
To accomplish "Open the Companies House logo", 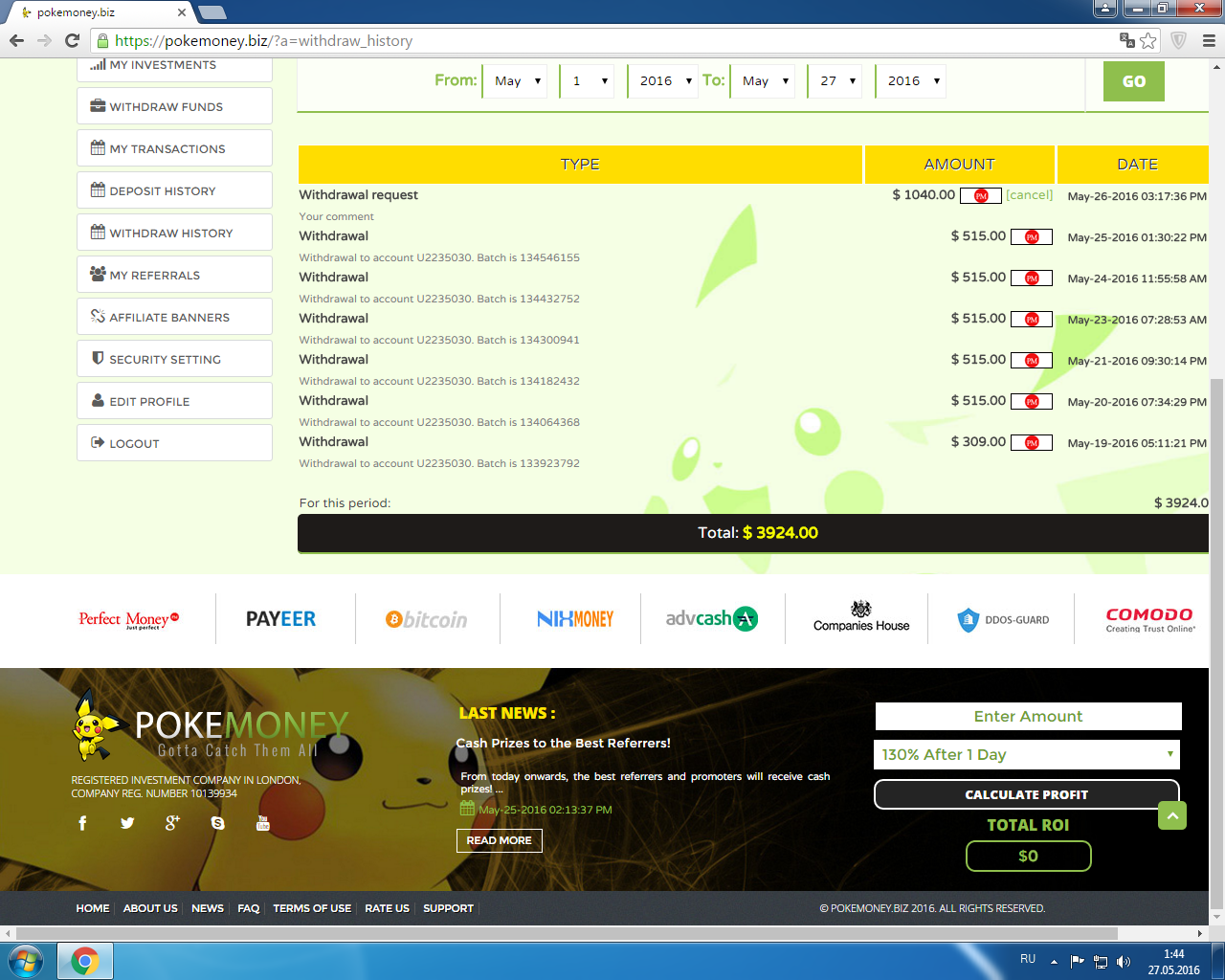I will pos(861,617).
